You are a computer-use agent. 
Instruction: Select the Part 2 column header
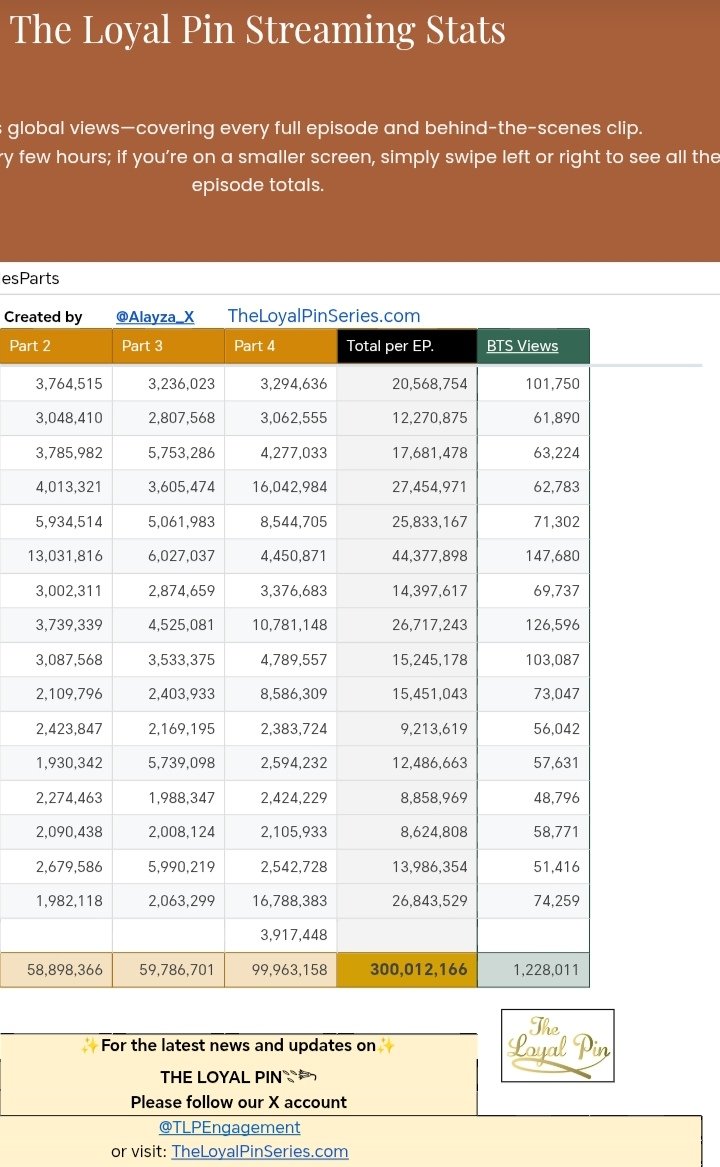[x=55, y=346]
